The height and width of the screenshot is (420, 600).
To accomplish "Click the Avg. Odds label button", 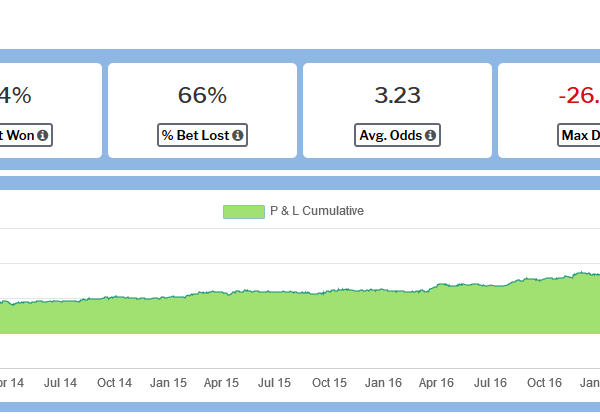I will point(397,135).
